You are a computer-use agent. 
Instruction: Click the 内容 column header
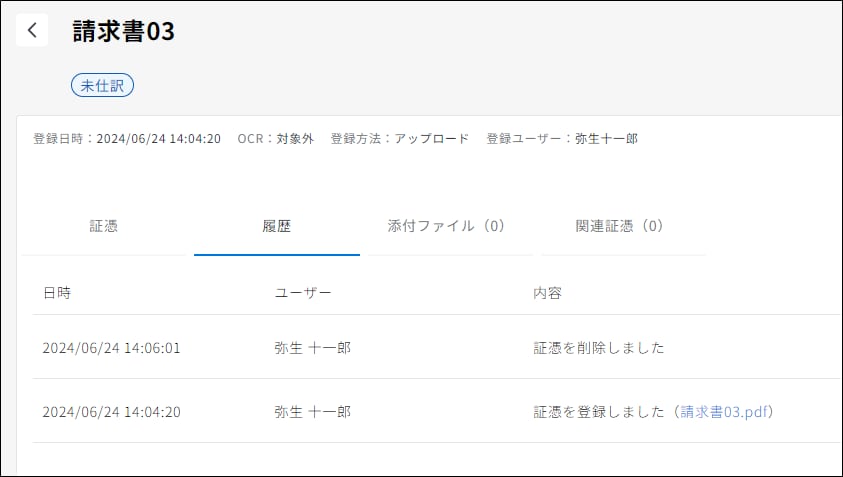click(x=547, y=293)
